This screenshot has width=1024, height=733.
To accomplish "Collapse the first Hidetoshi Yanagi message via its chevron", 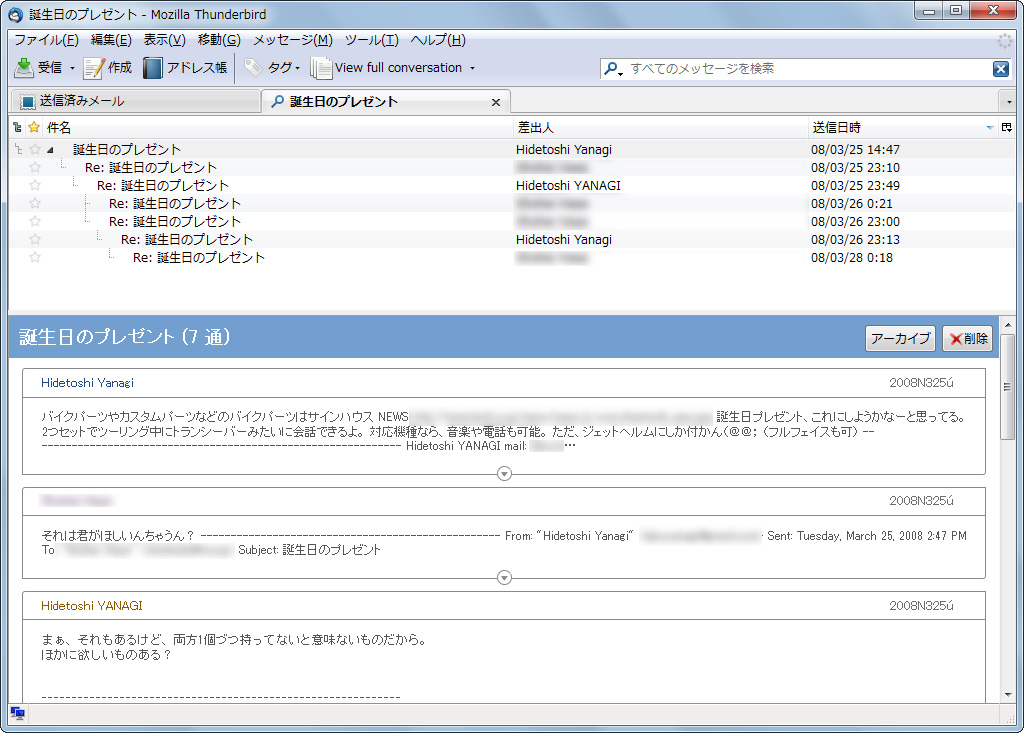I will [504, 474].
